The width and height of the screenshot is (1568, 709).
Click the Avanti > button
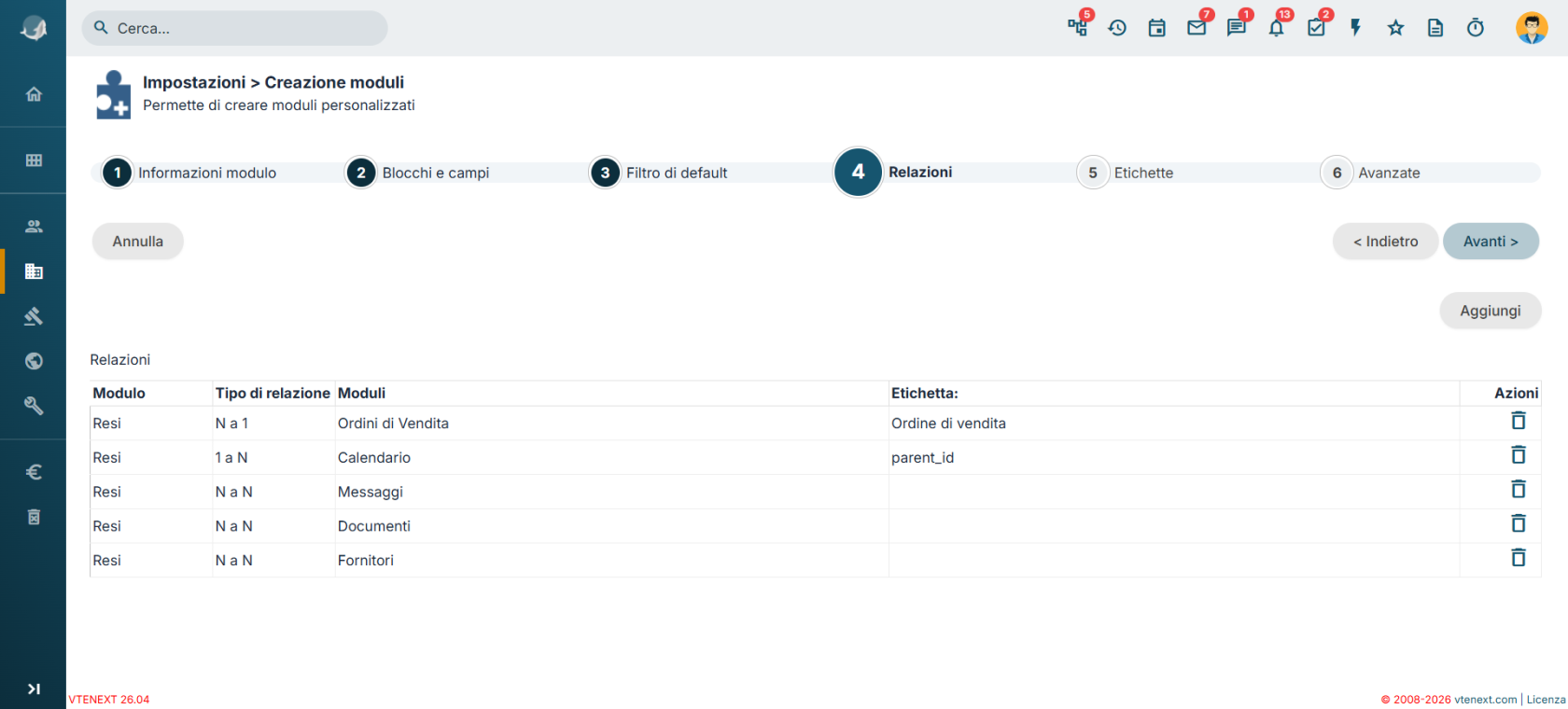tap(1491, 242)
